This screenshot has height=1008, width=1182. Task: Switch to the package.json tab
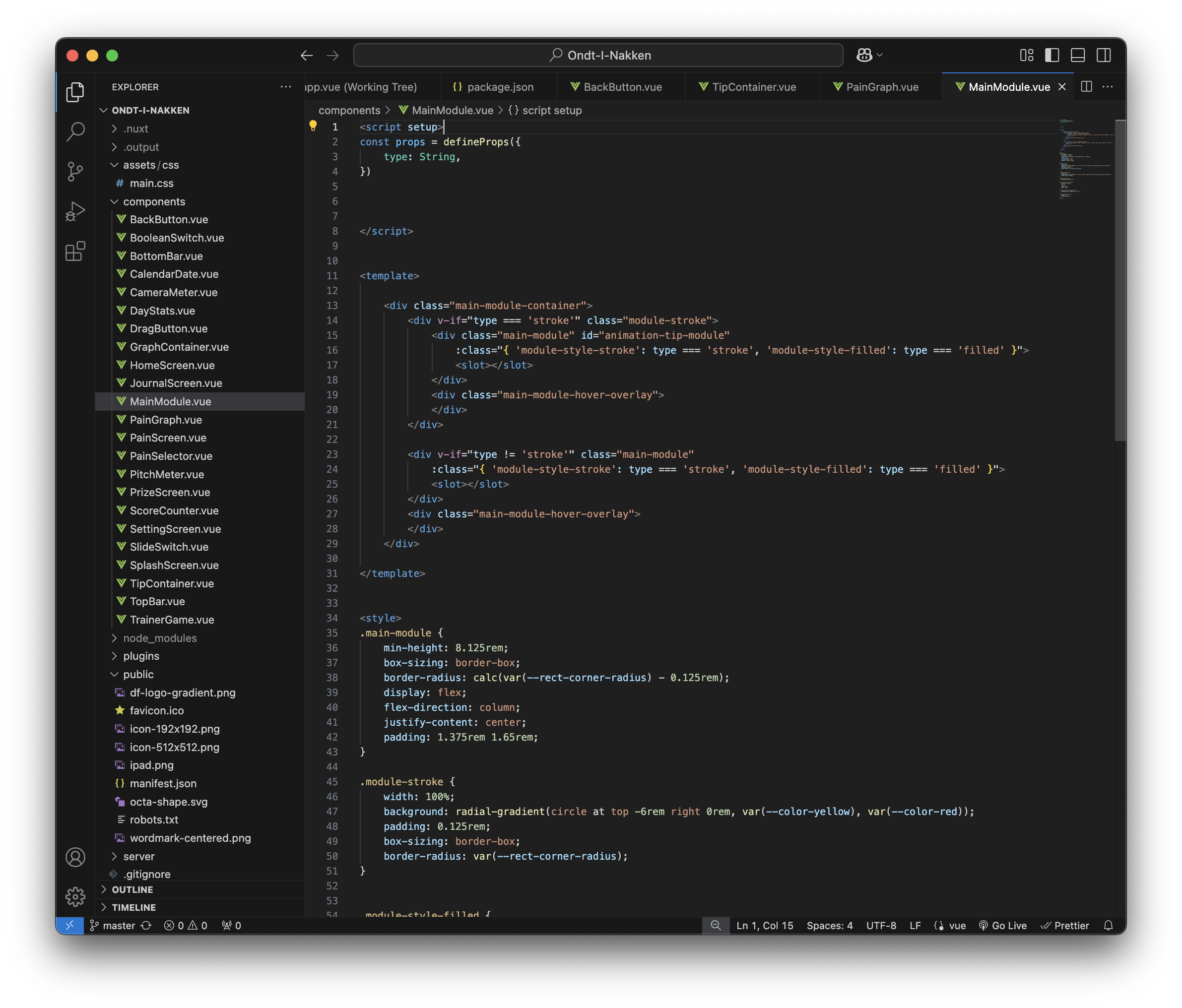tap(500, 87)
